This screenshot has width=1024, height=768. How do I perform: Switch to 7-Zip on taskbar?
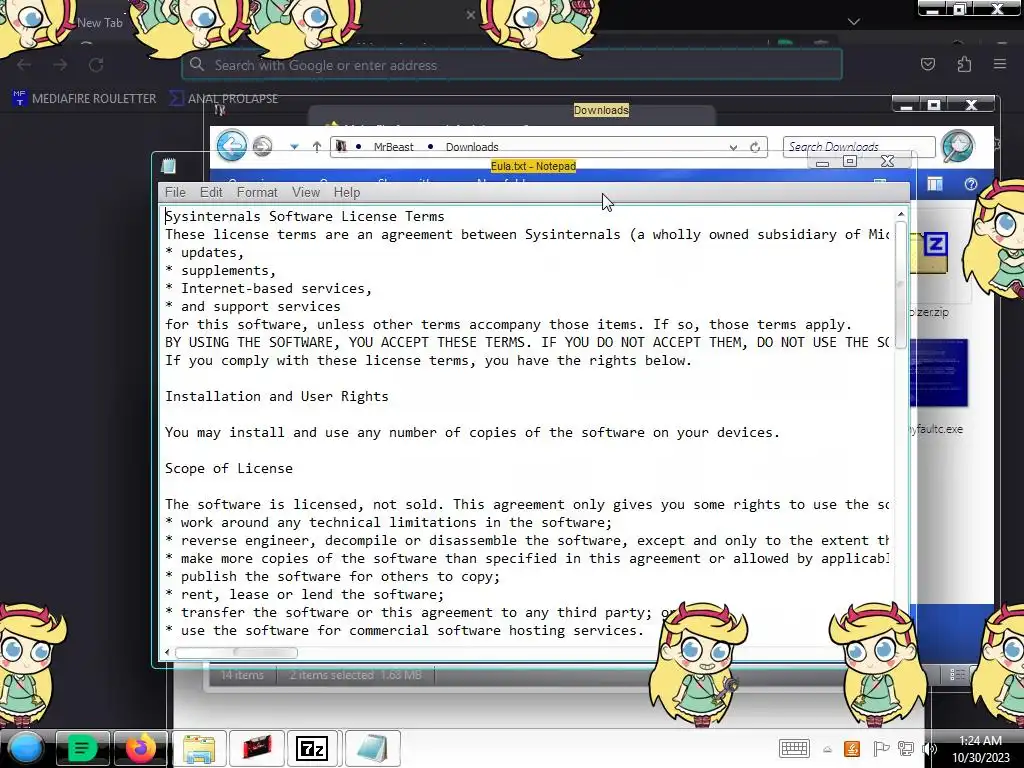pos(312,748)
